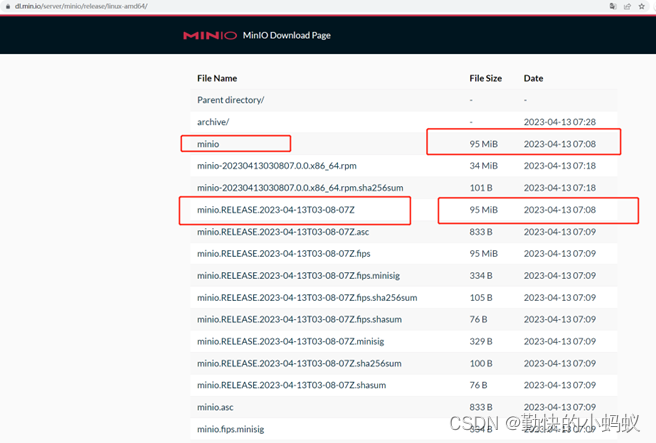
Task: Open the minio.RELEASE .sha256sum file
Action: pos(299,363)
